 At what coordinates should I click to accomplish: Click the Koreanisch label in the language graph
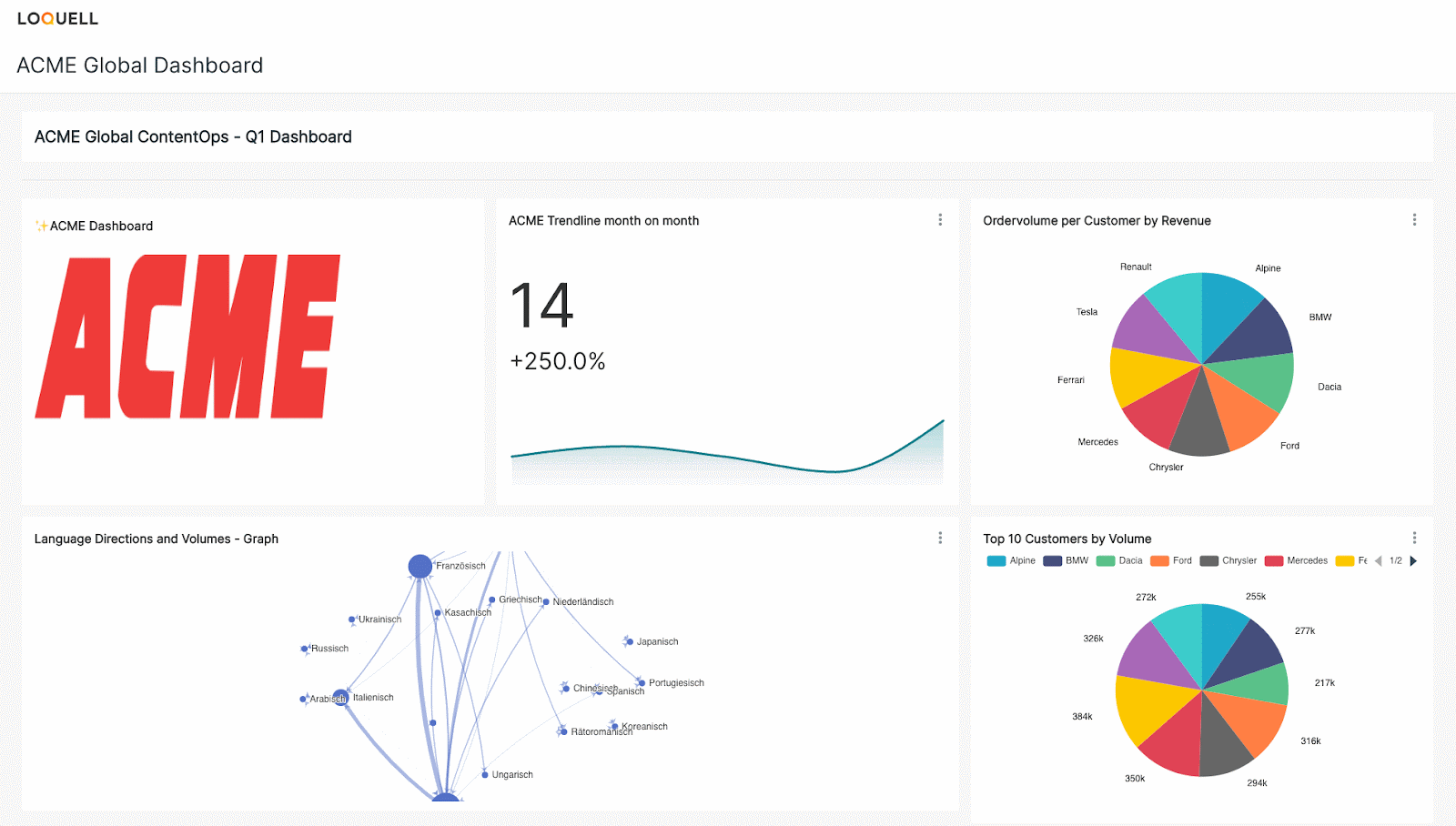point(644,727)
